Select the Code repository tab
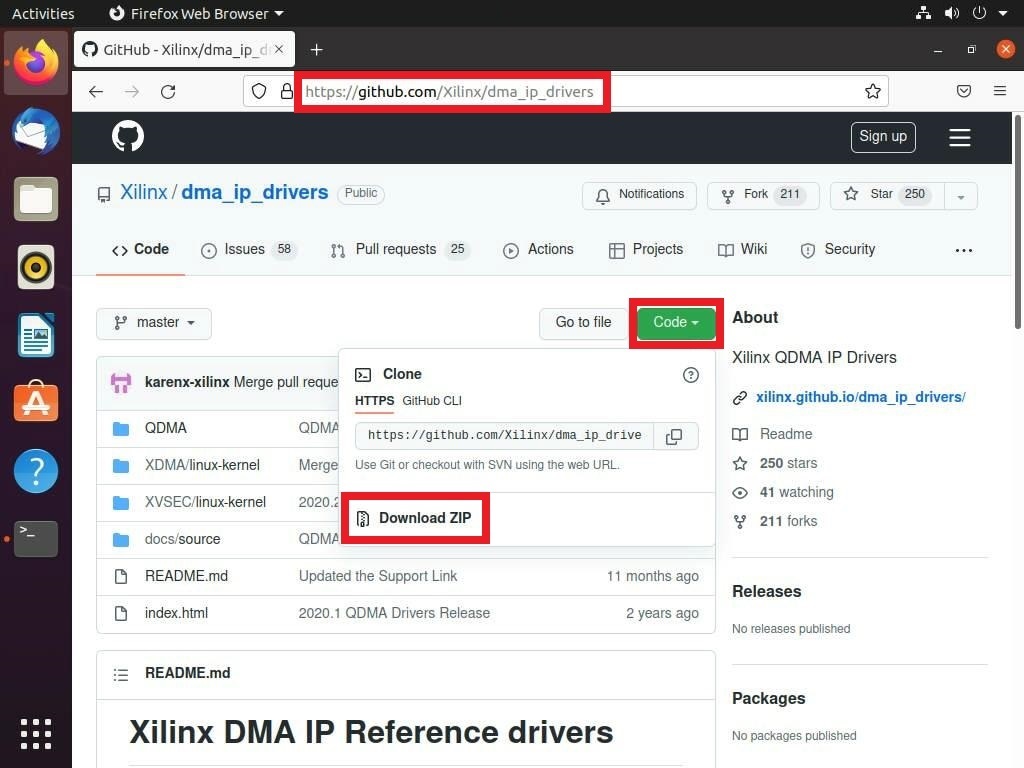The width and height of the screenshot is (1024, 768). coord(140,249)
